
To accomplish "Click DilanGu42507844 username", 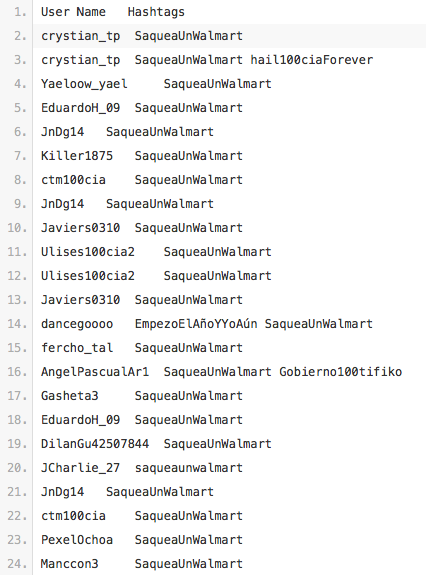I will tap(95, 444).
